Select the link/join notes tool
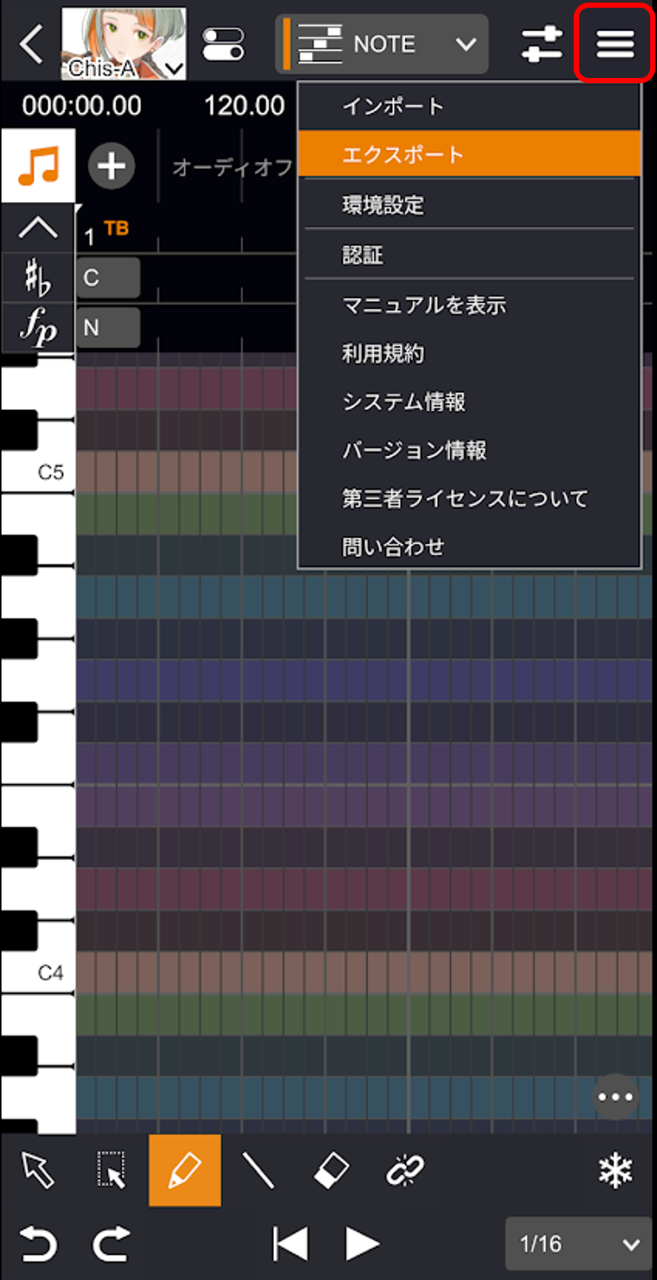This screenshot has height=1280, width=657. pyautogui.click(x=406, y=1170)
